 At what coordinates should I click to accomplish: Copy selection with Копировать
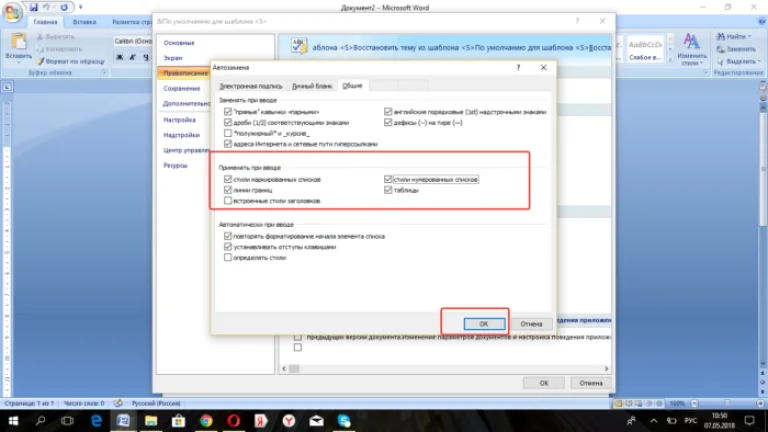[x=59, y=49]
